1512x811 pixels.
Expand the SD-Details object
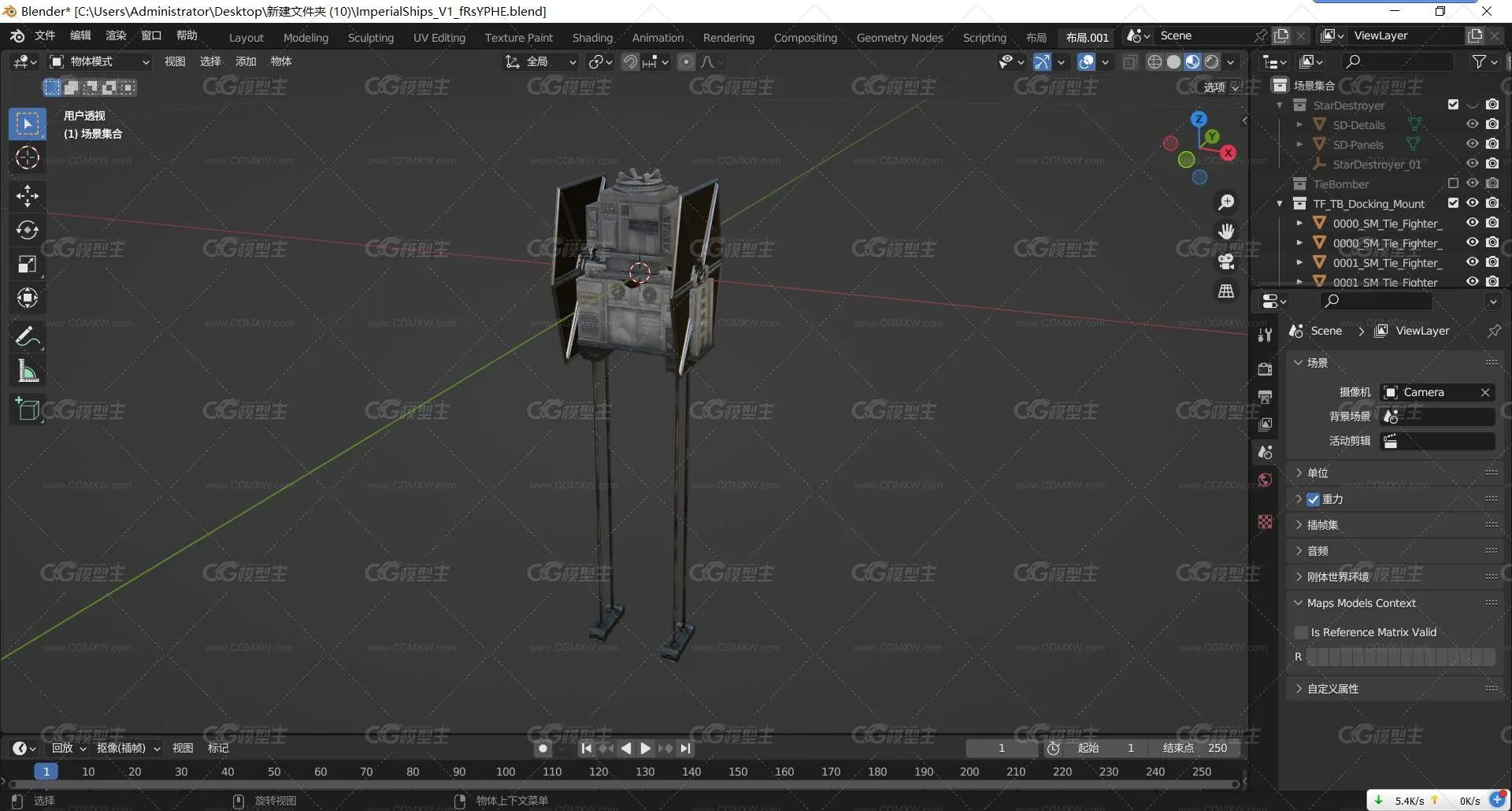click(x=1299, y=124)
